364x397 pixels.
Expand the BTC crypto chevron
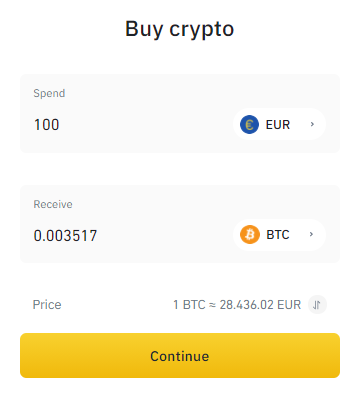click(311, 234)
